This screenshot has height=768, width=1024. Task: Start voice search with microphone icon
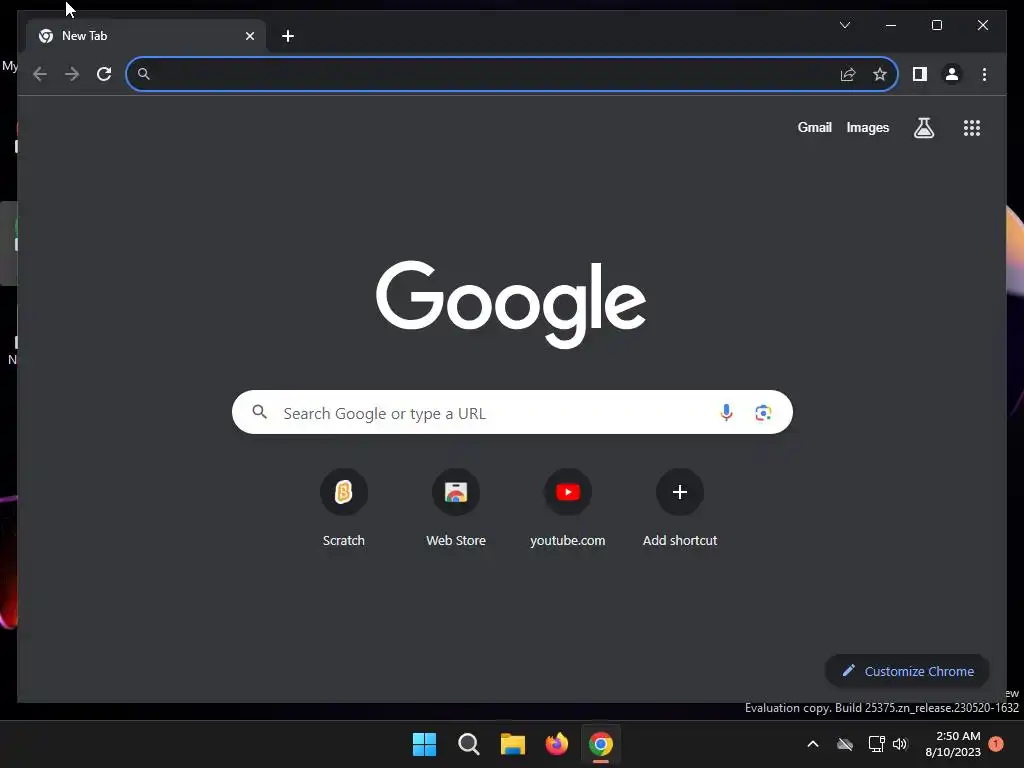coord(726,412)
